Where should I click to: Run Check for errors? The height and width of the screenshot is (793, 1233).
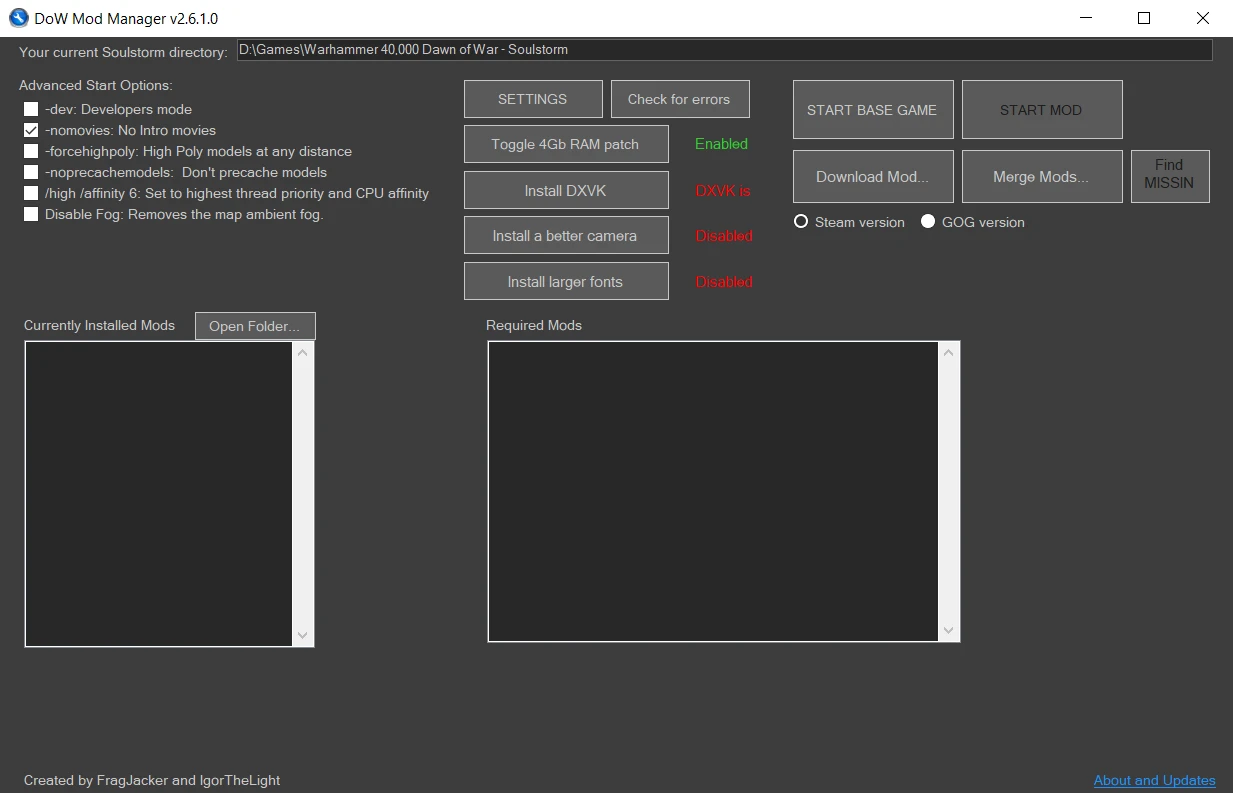point(680,99)
